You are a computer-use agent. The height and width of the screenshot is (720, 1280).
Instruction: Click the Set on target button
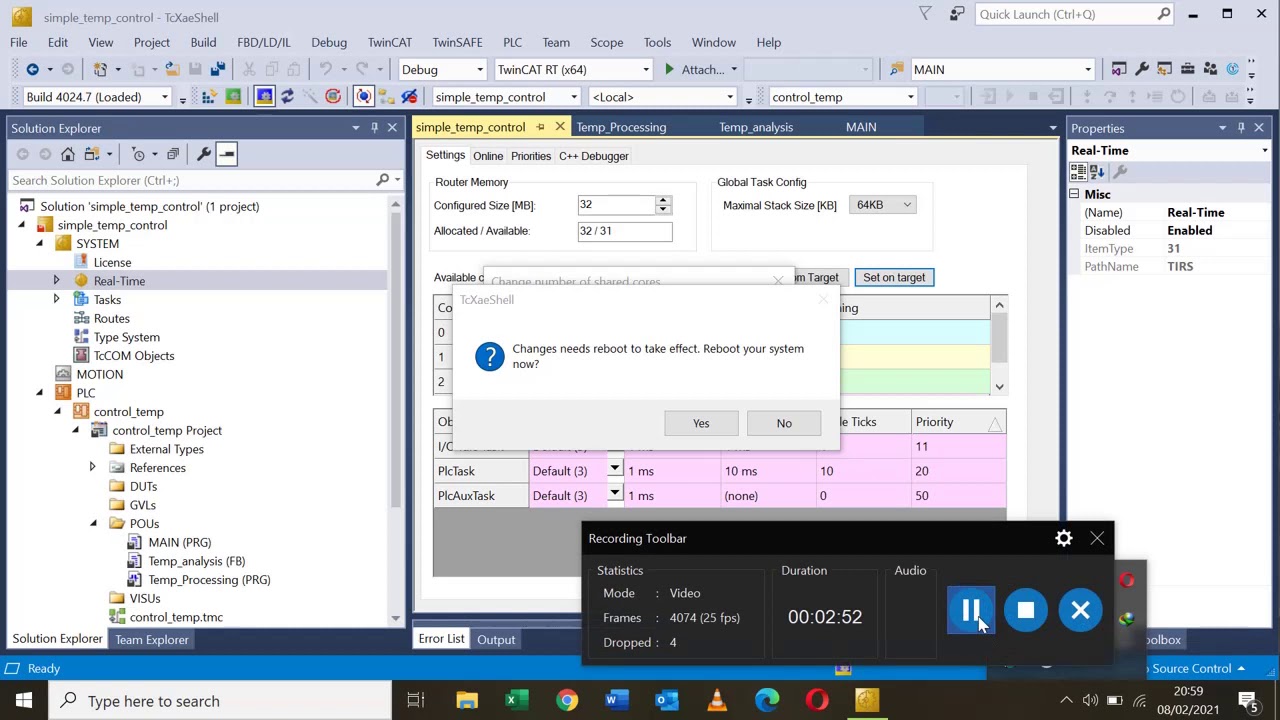(894, 277)
